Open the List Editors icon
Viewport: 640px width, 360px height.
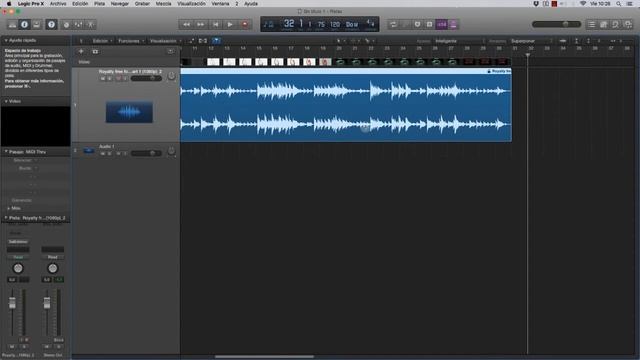click(591, 24)
